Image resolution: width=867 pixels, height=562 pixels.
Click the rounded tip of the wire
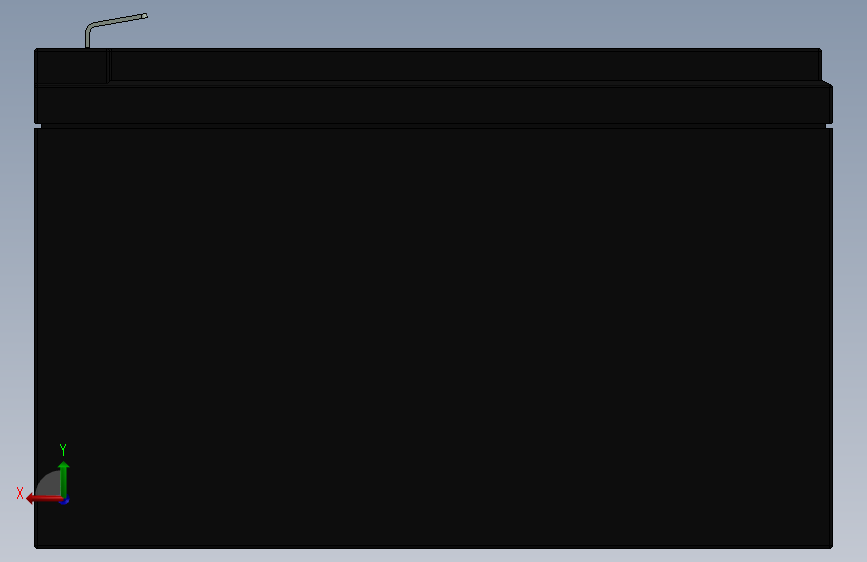pyautogui.click(x=145, y=16)
